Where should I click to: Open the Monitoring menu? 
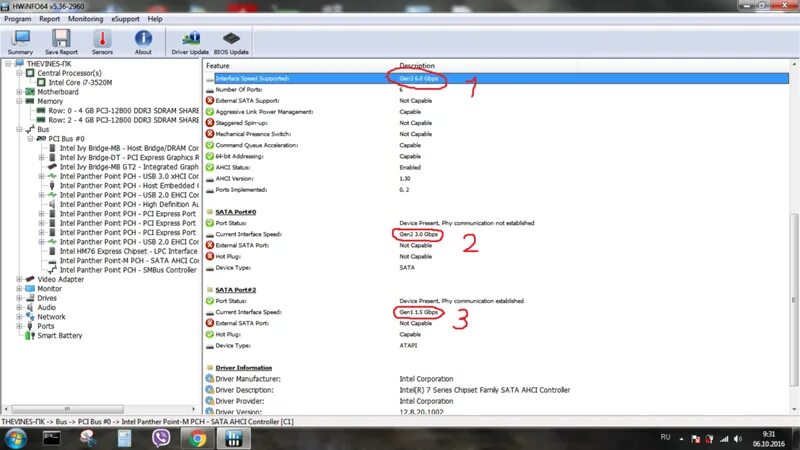(85, 19)
